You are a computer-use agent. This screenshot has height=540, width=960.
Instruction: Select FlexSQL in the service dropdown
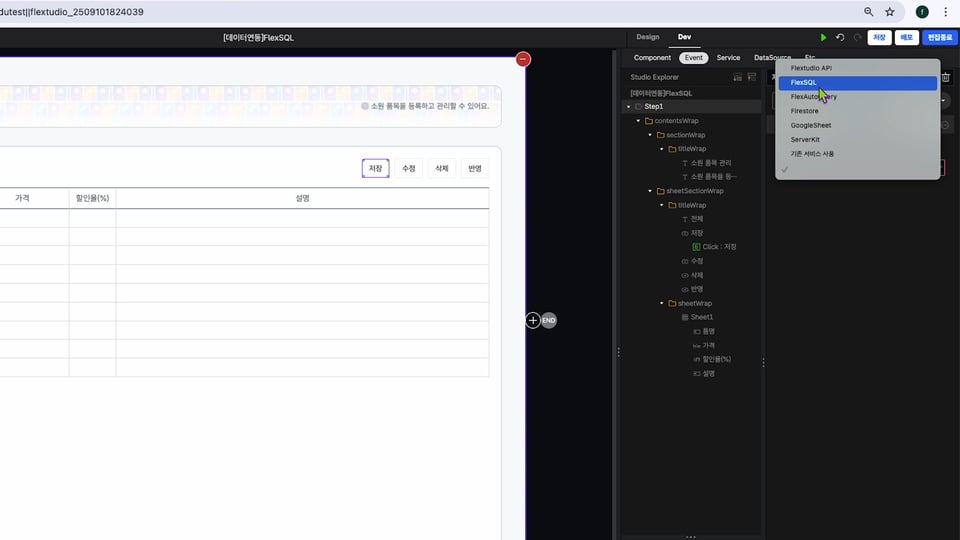(x=857, y=83)
